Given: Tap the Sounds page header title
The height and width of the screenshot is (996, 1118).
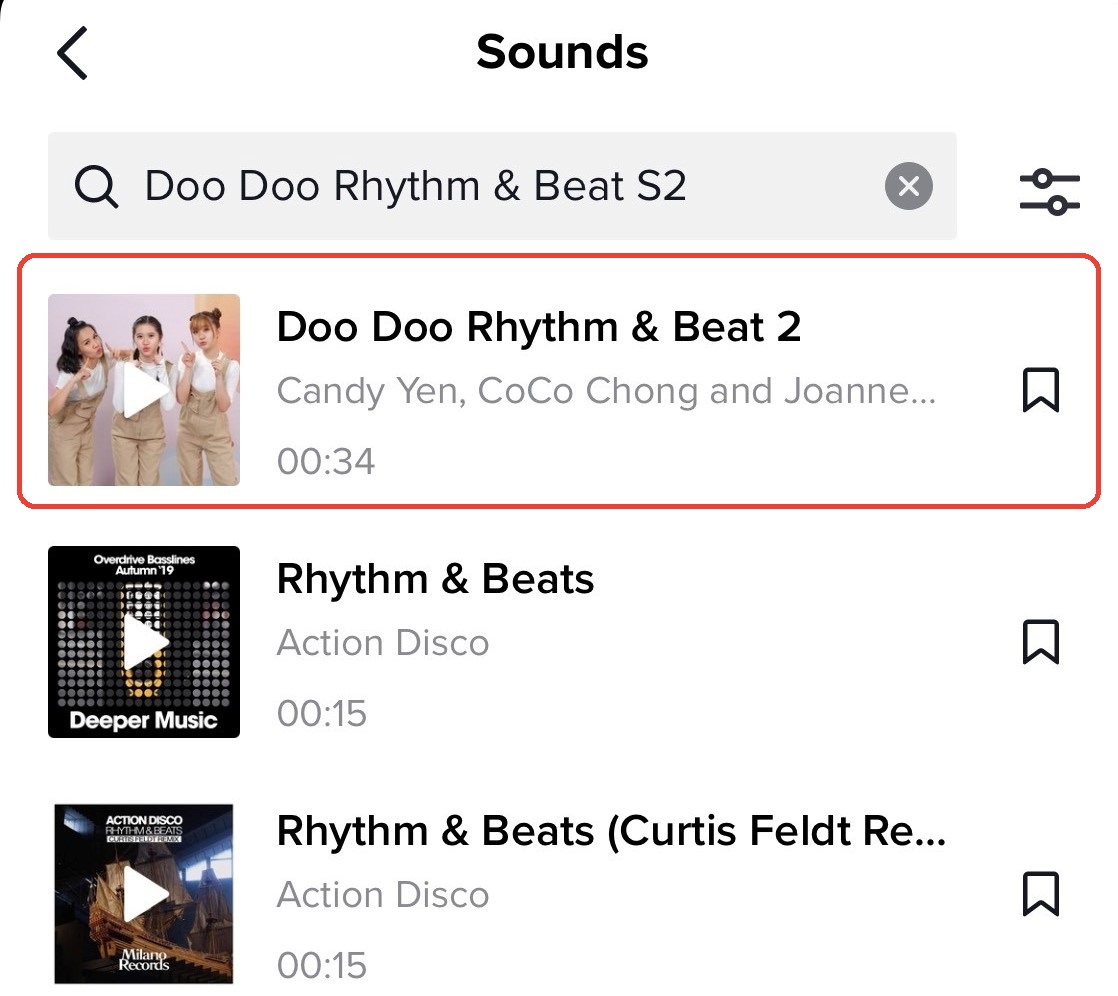Looking at the screenshot, I should [x=562, y=52].
